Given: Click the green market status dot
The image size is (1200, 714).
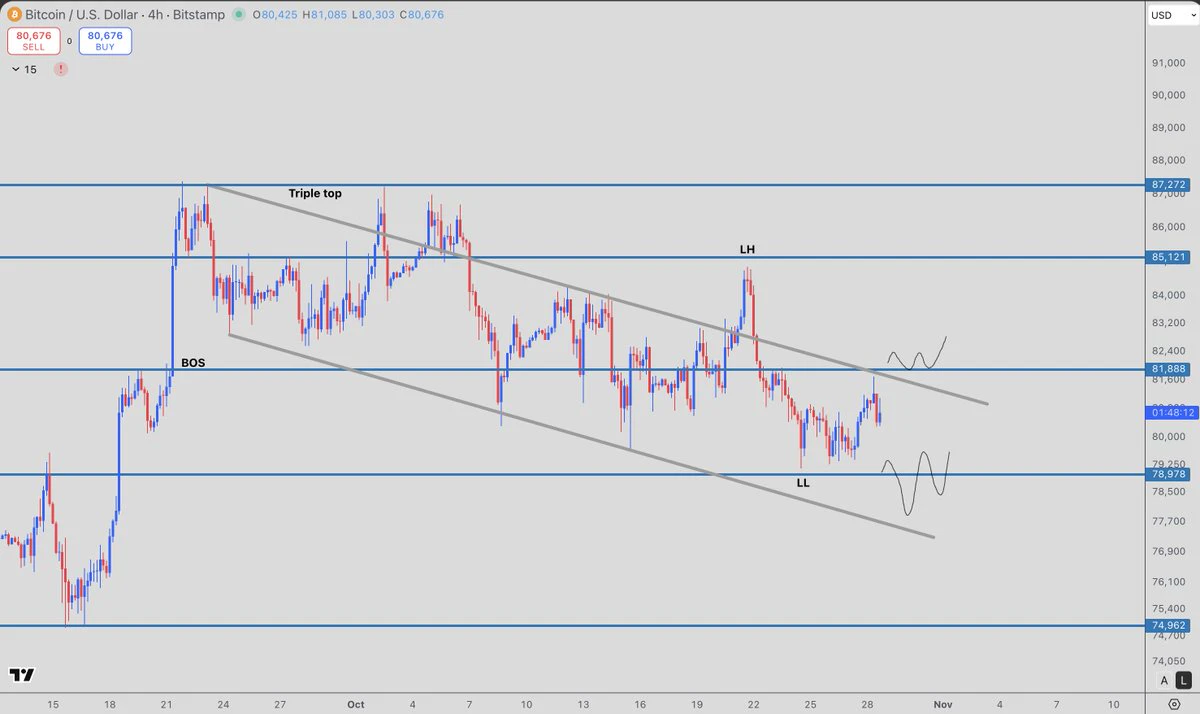Looking at the screenshot, I should [238, 15].
